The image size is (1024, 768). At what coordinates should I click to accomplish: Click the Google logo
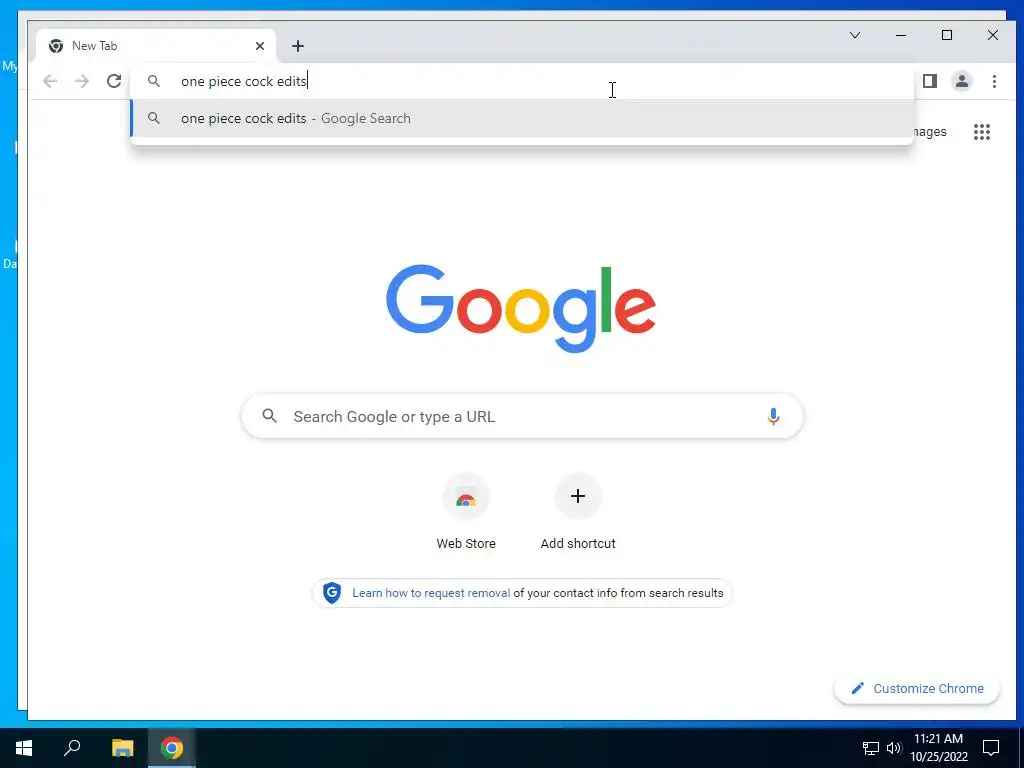pyautogui.click(x=521, y=308)
